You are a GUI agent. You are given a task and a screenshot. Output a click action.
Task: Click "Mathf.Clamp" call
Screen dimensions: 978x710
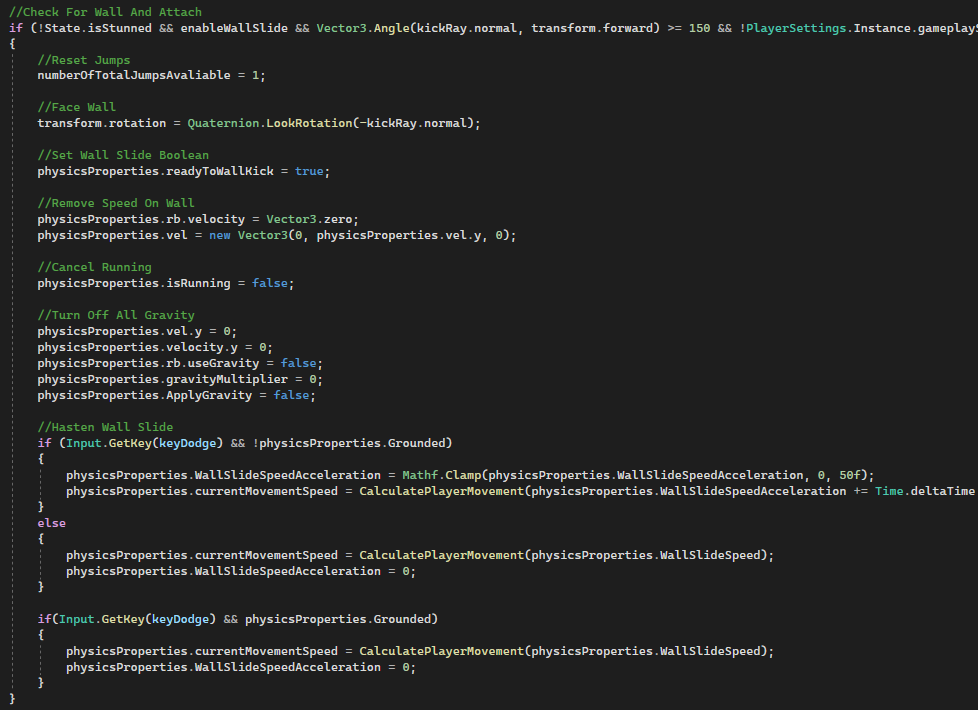[x=442, y=475]
